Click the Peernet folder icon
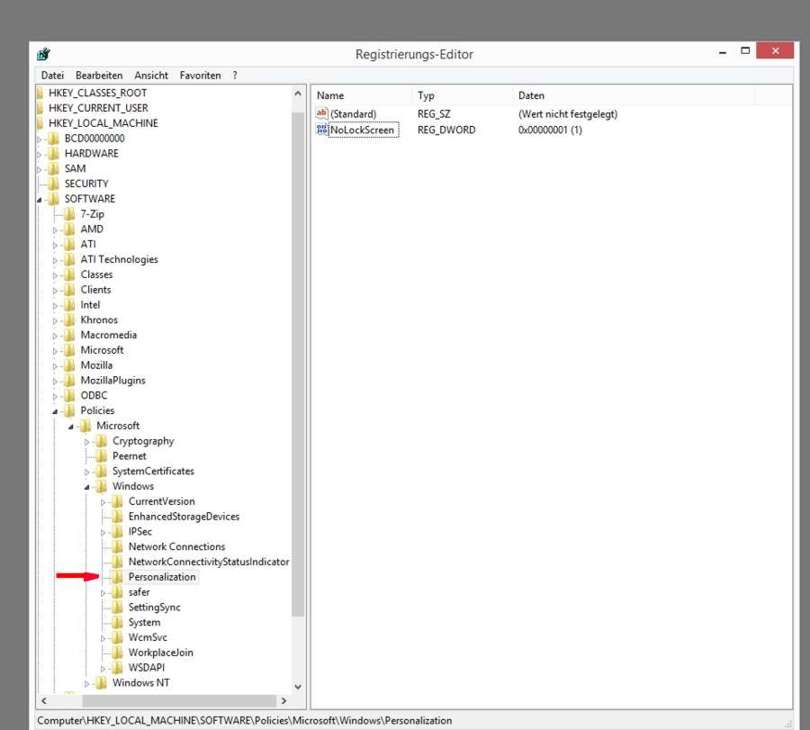Screen dimensions: 810x730 [102, 456]
